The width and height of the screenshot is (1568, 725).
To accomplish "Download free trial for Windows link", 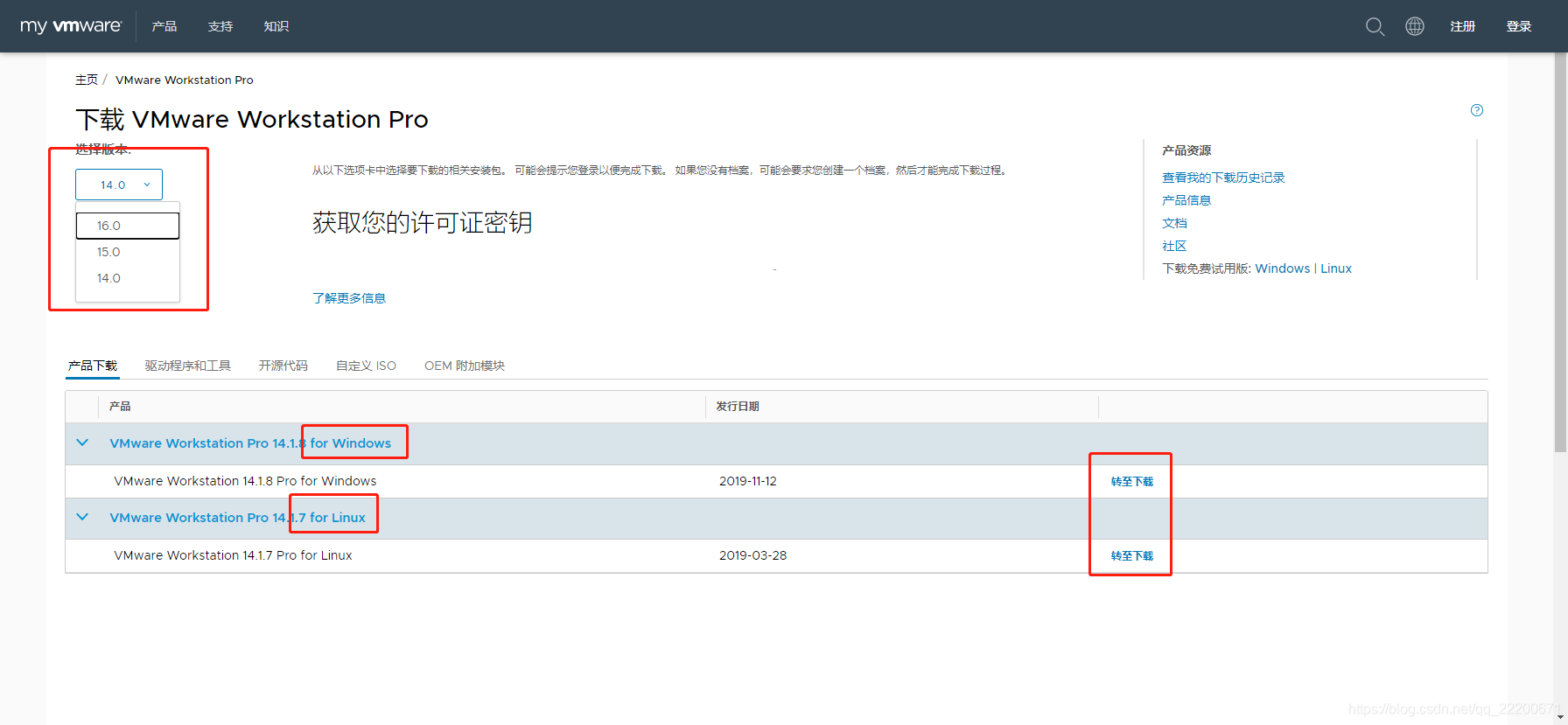I will pos(1283,268).
